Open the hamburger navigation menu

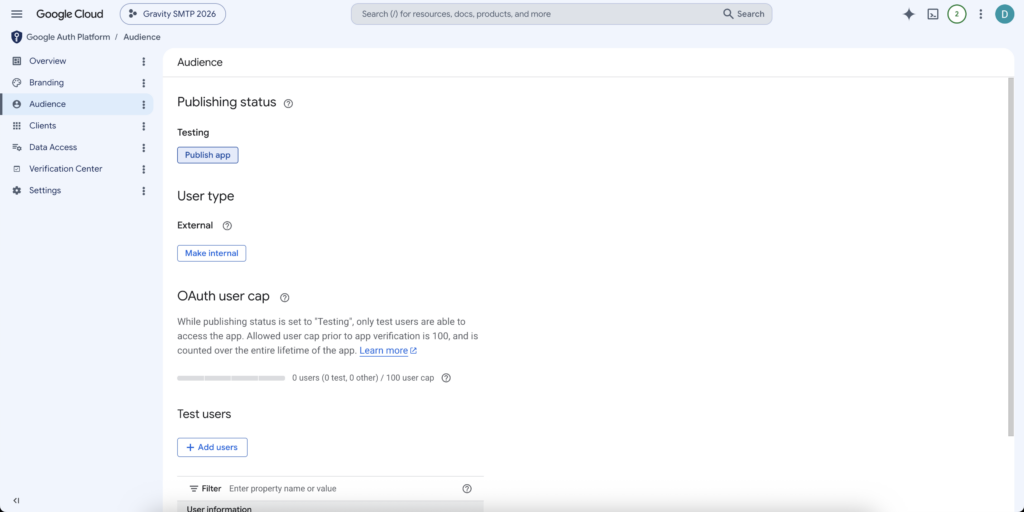pos(17,14)
